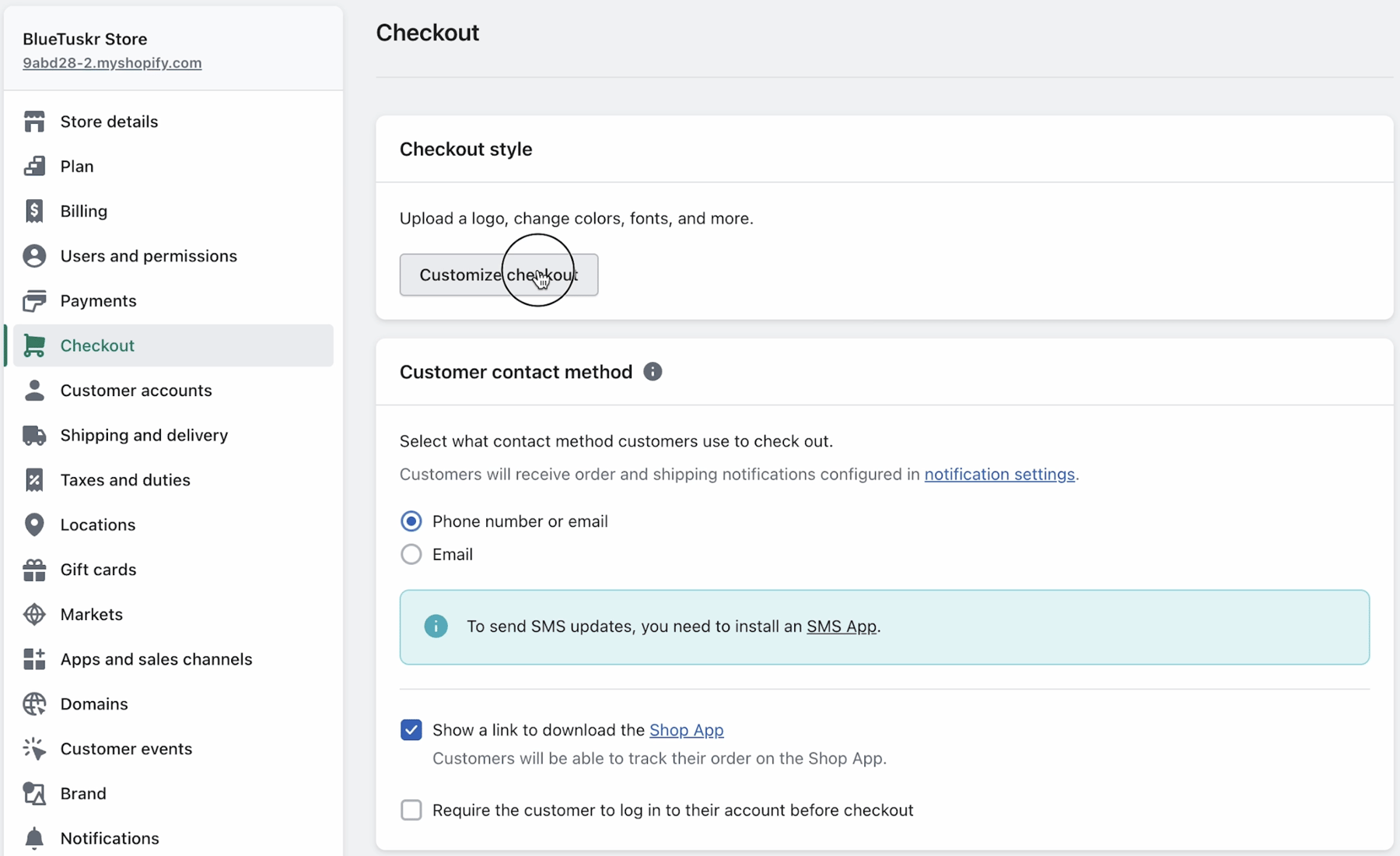Click the Customer contact method info icon
Image resolution: width=1400 pixels, height=856 pixels.
tap(653, 371)
